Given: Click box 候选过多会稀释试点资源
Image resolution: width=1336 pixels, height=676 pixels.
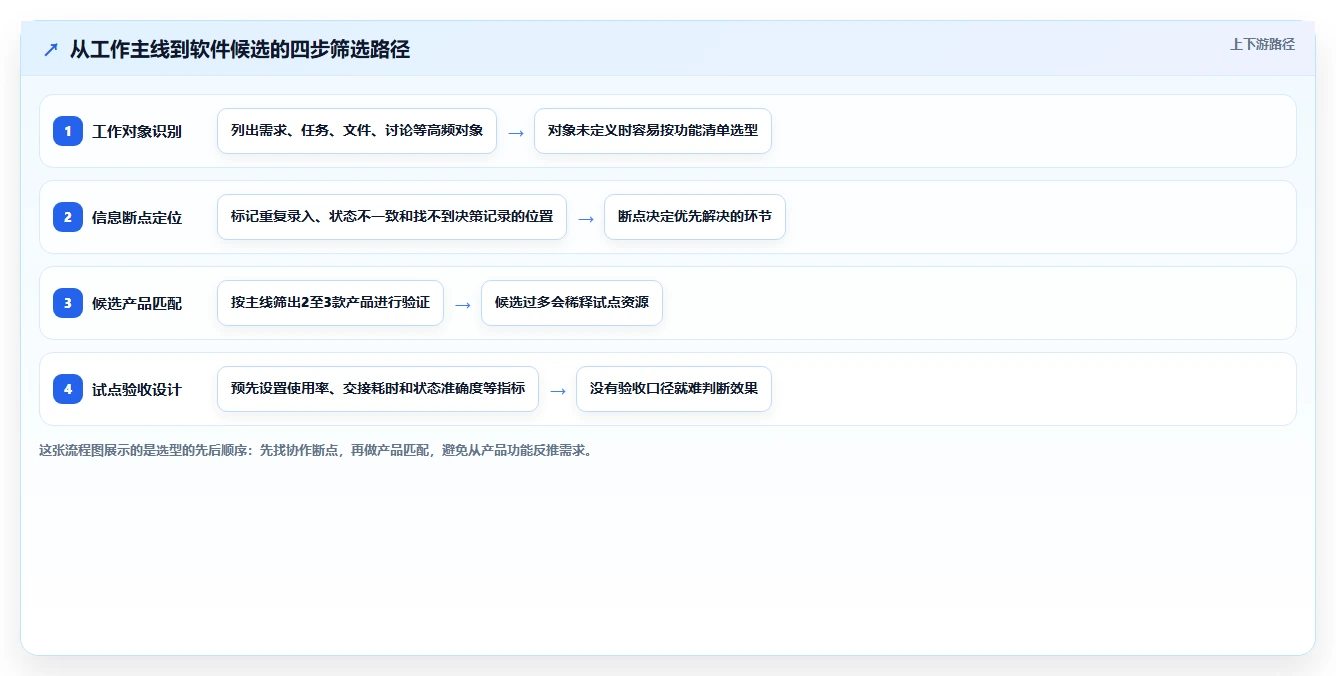Looking at the screenshot, I should [x=572, y=303].
